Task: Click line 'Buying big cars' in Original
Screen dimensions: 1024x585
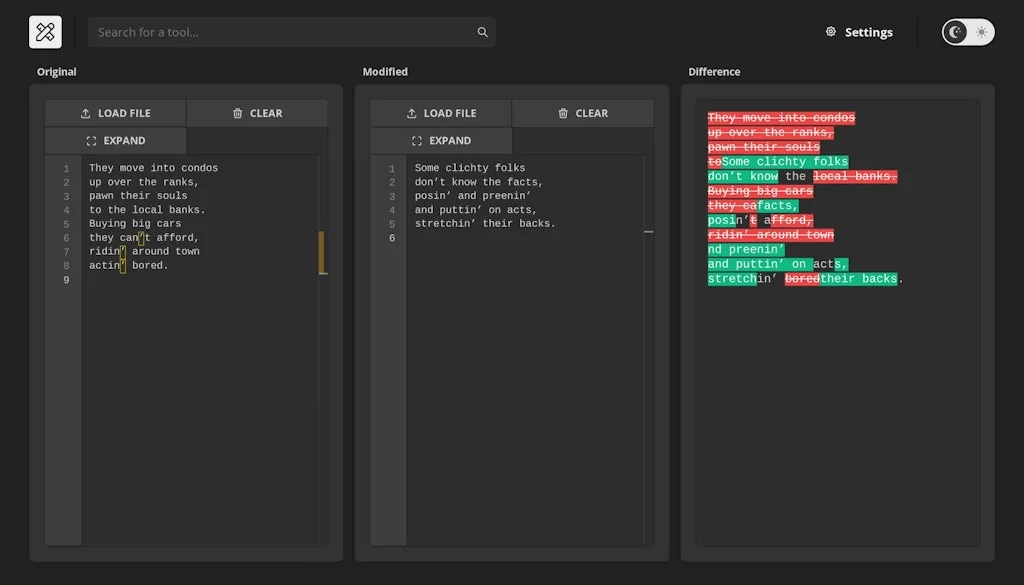Action: [135, 224]
